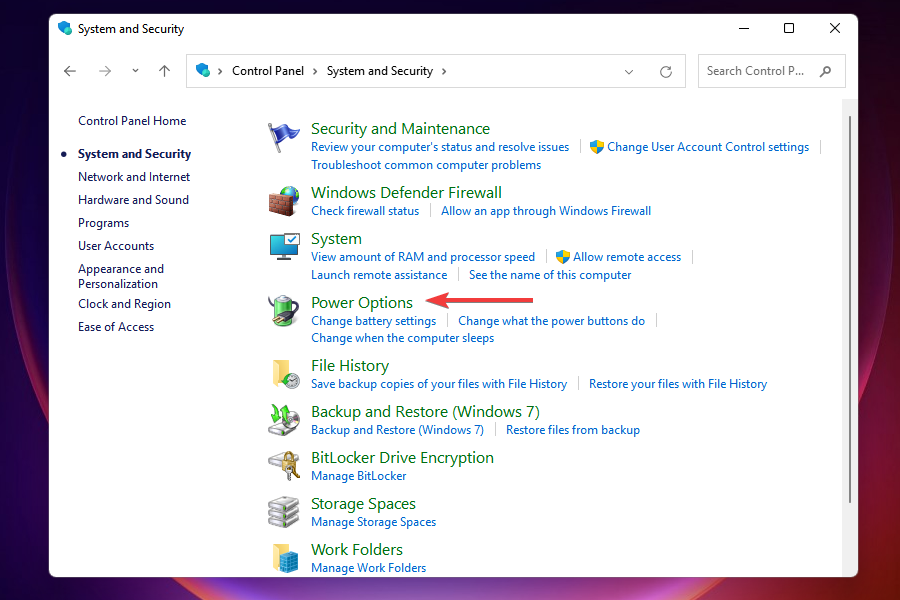Click the BitLocker drive and key icon

(x=284, y=466)
